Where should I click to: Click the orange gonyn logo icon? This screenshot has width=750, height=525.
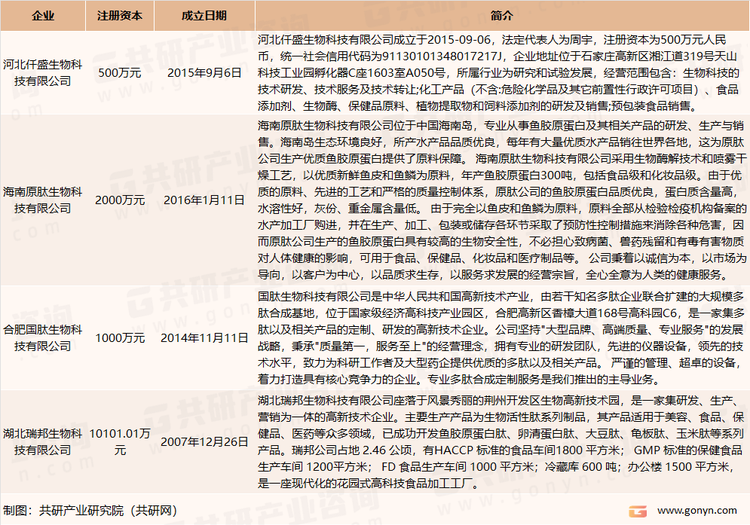[x=637, y=511]
